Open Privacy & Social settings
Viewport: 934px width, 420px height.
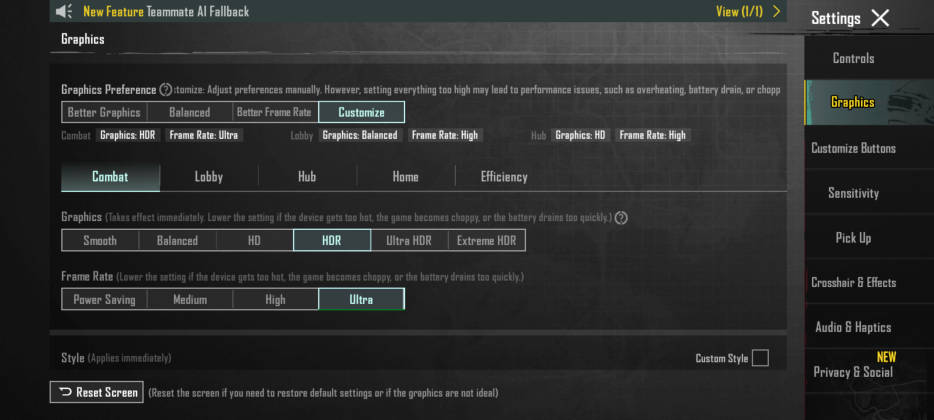coord(853,372)
